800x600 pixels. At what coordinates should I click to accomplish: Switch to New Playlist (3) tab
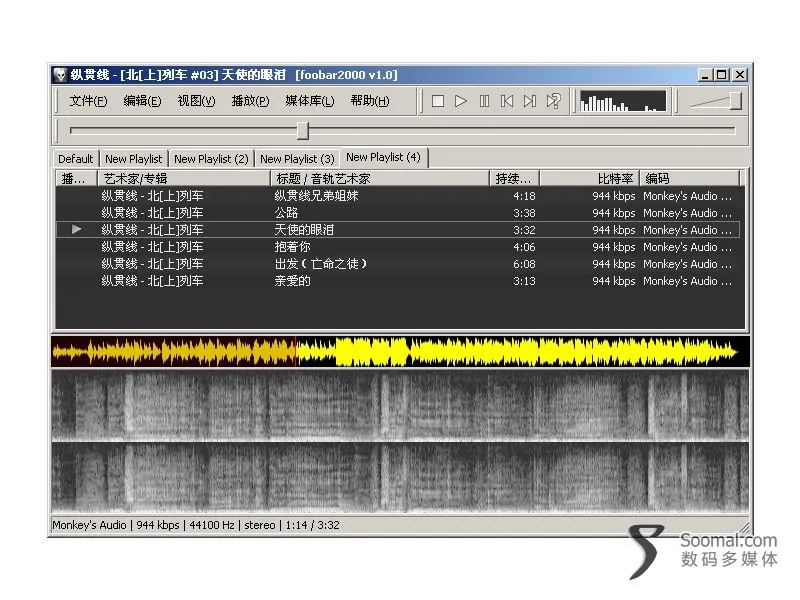click(297, 159)
